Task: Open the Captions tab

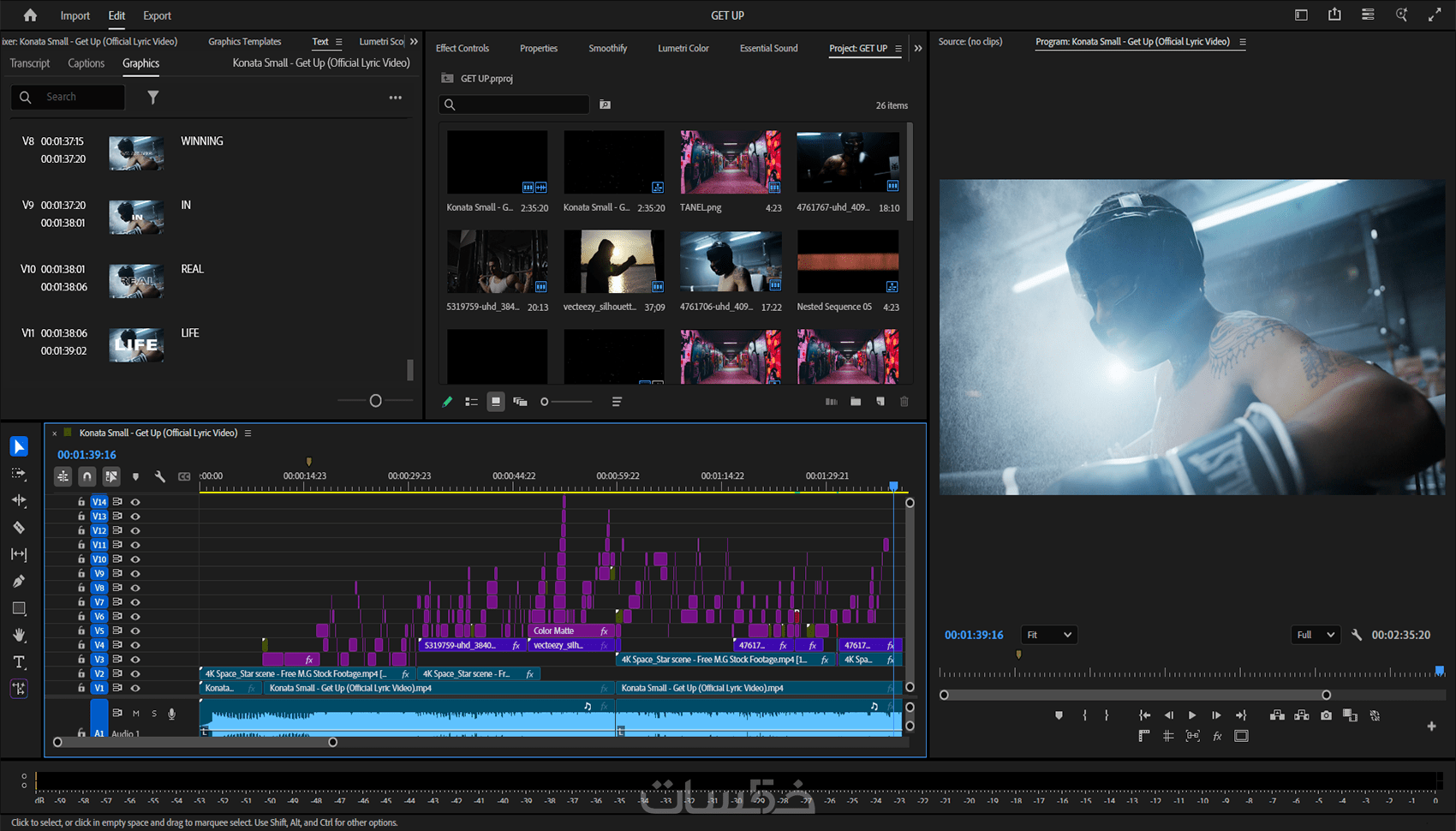Action: click(87, 63)
